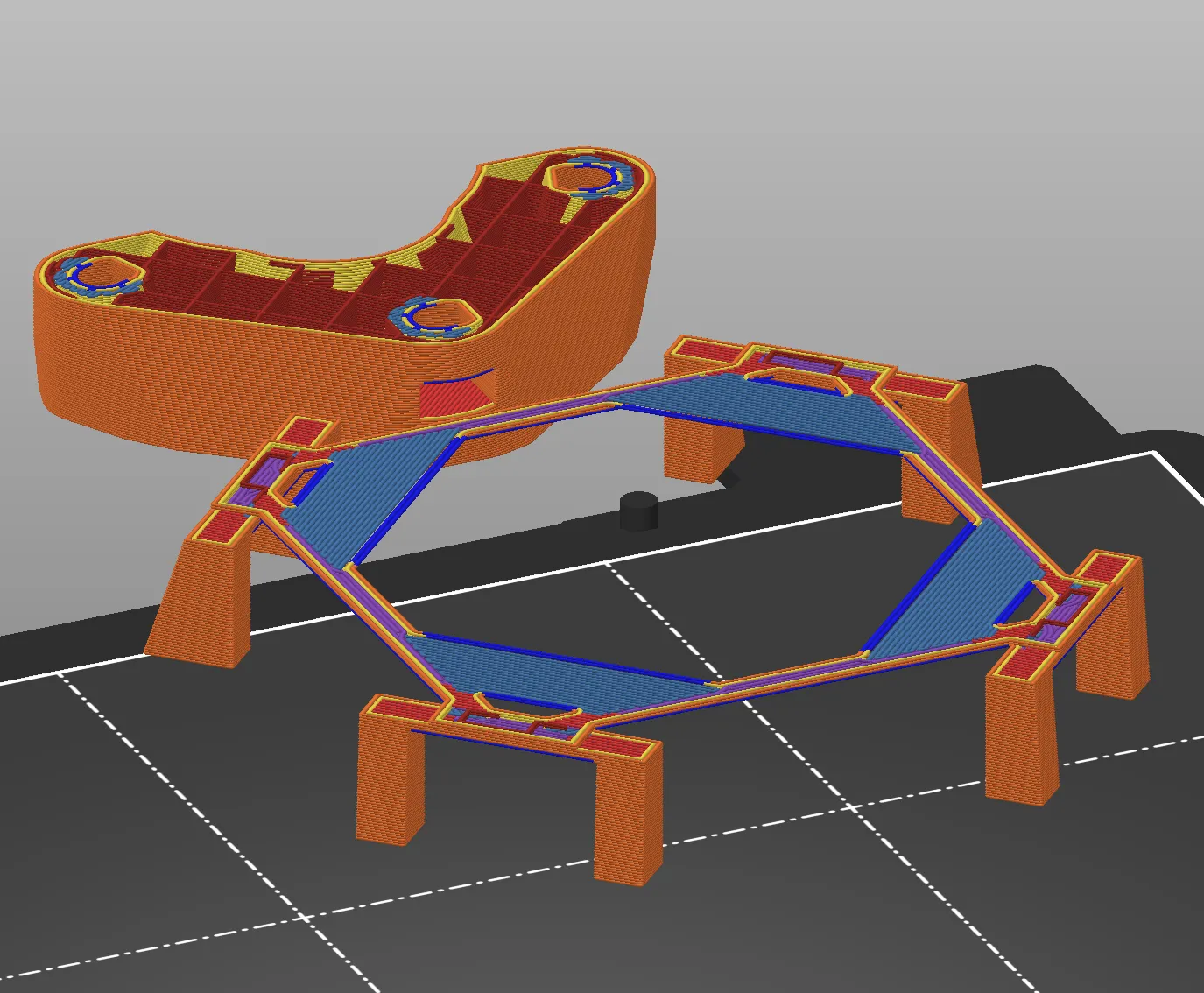
Task: Click the front-right orange support leg
Action: point(1016,744)
